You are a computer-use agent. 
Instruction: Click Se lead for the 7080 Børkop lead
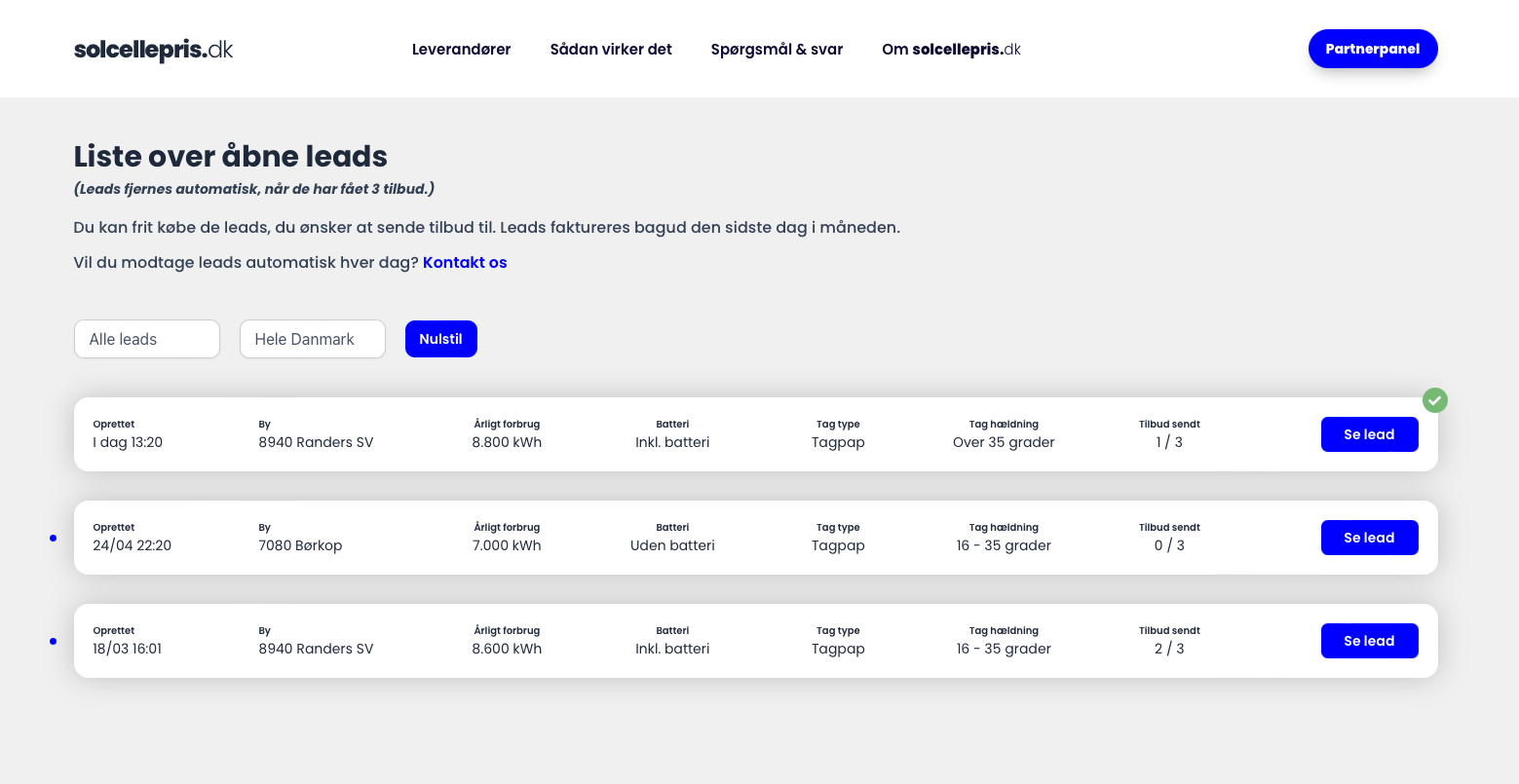[x=1369, y=538]
